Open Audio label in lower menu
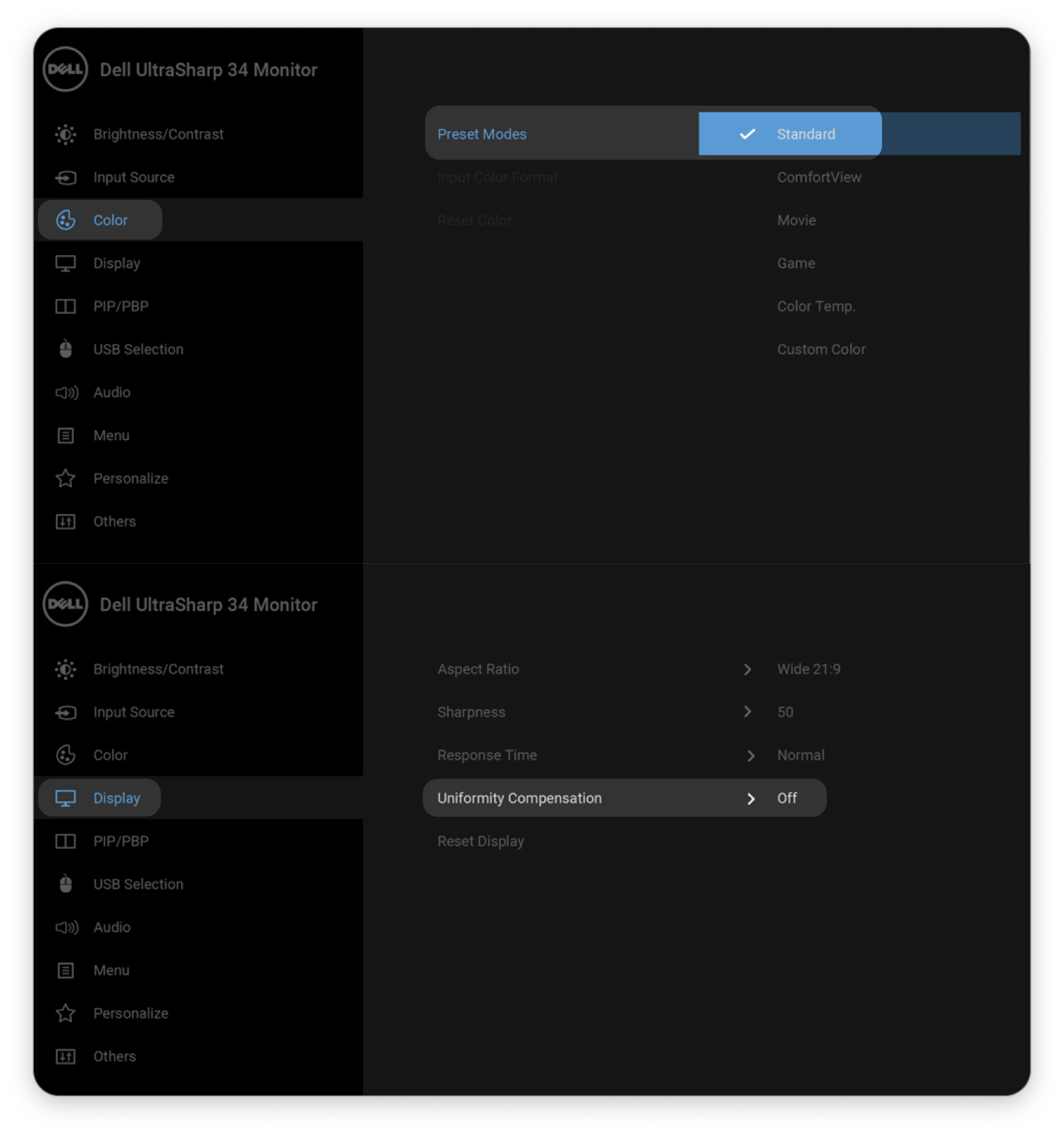The width and height of the screenshot is (1064, 1135). 112,928
